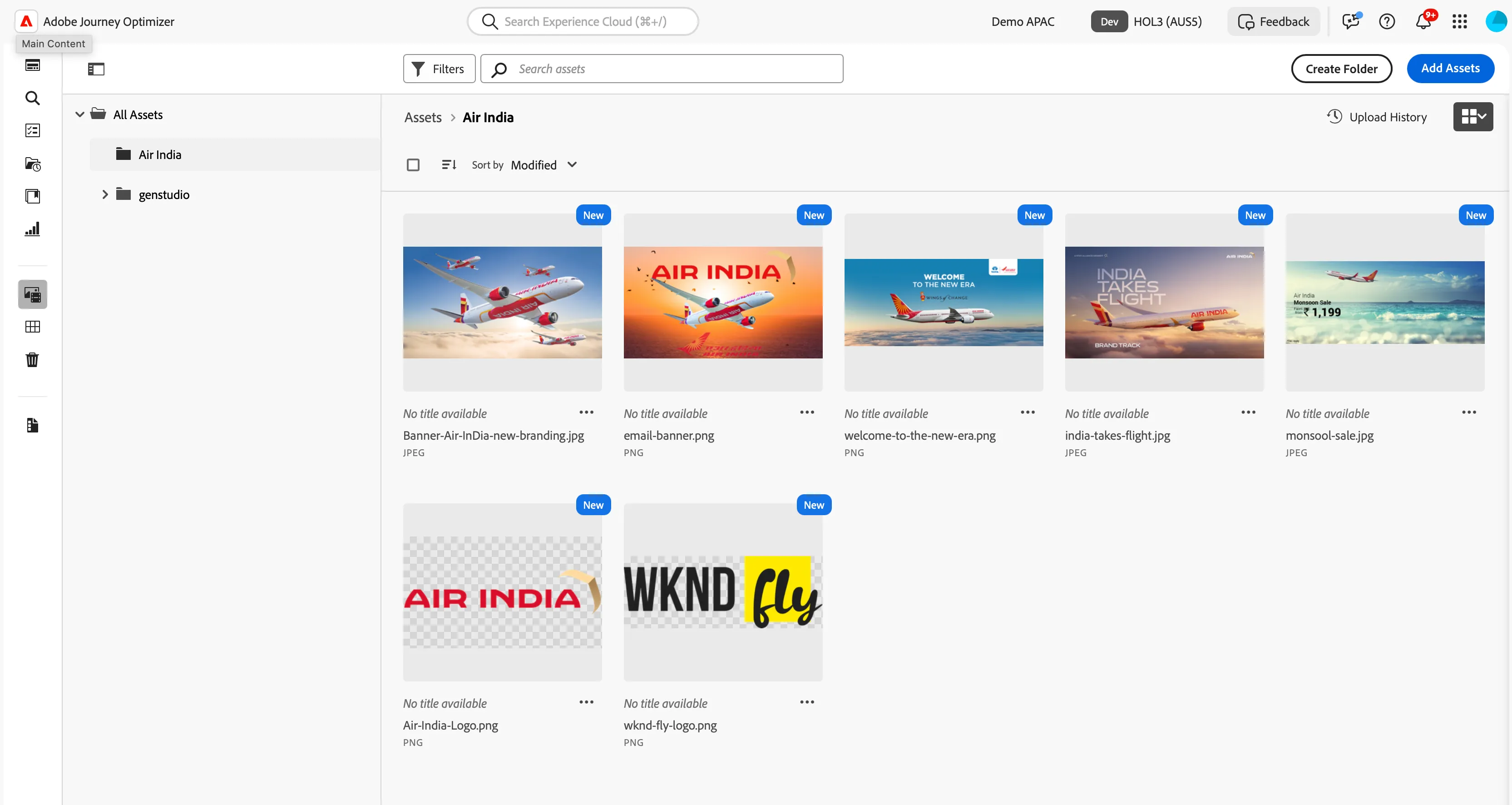Open Banner-Air-InDia-new-branding.jpg thumbnail
Viewport: 1512px width, 805px height.
(503, 303)
